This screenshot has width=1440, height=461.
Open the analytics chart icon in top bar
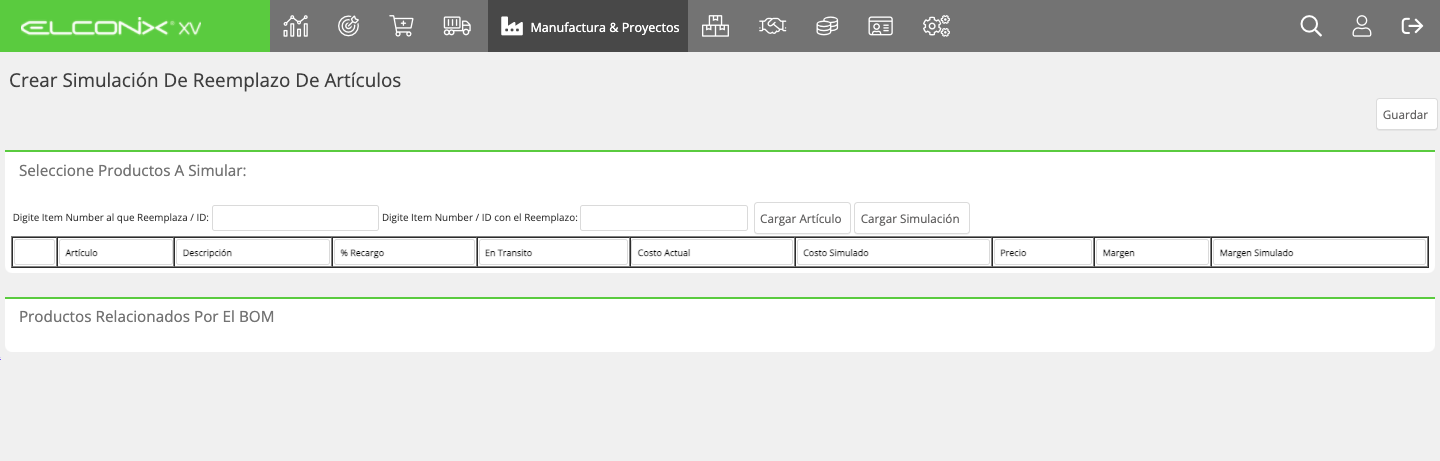(295, 26)
